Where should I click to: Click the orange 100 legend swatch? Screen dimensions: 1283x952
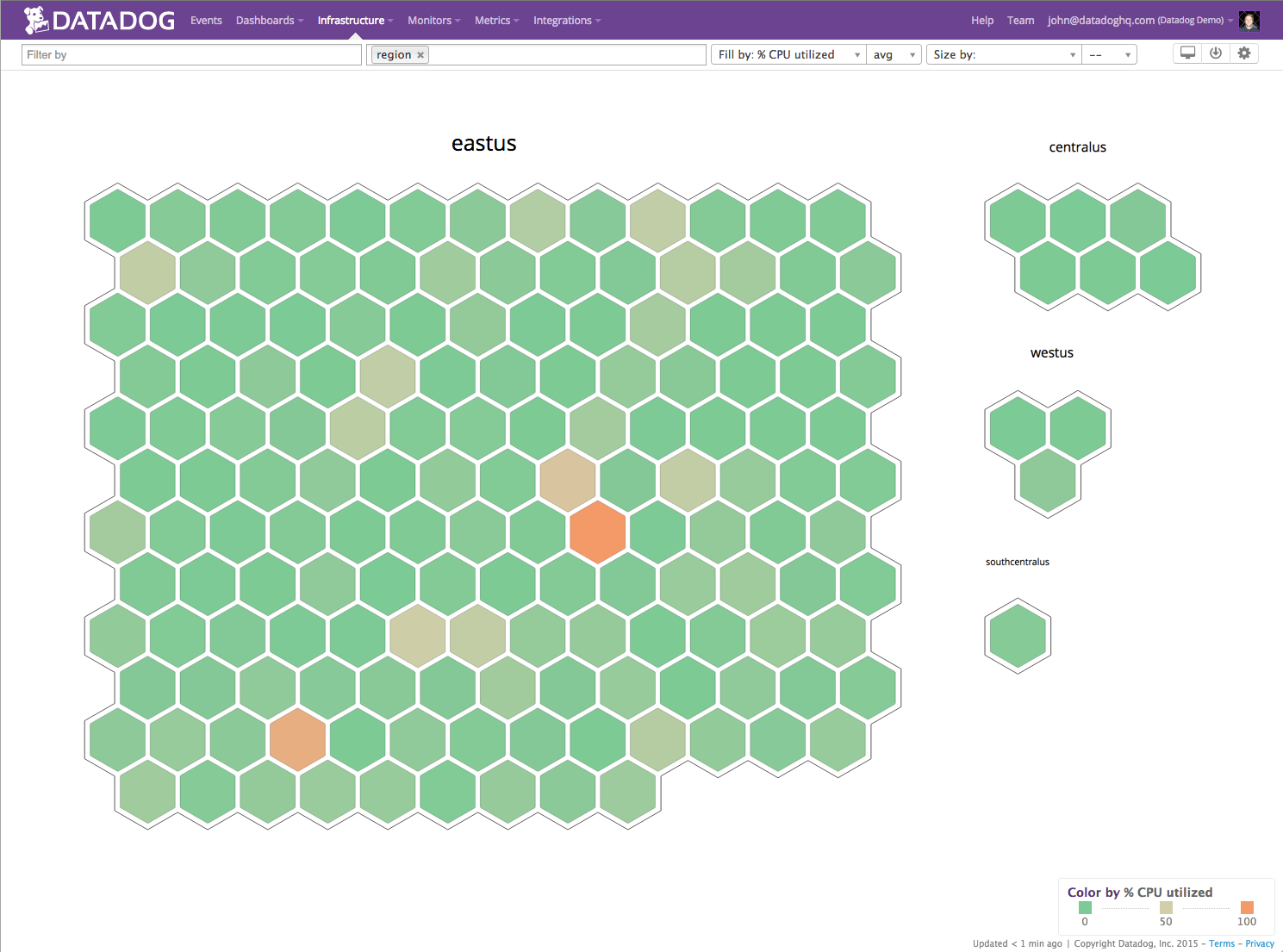pos(1247,907)
